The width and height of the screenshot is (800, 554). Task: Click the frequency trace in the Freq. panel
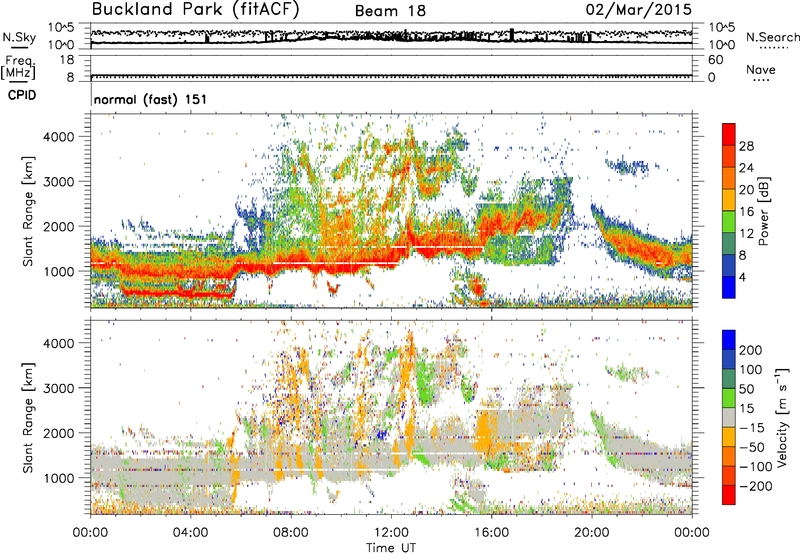point(391,75)
